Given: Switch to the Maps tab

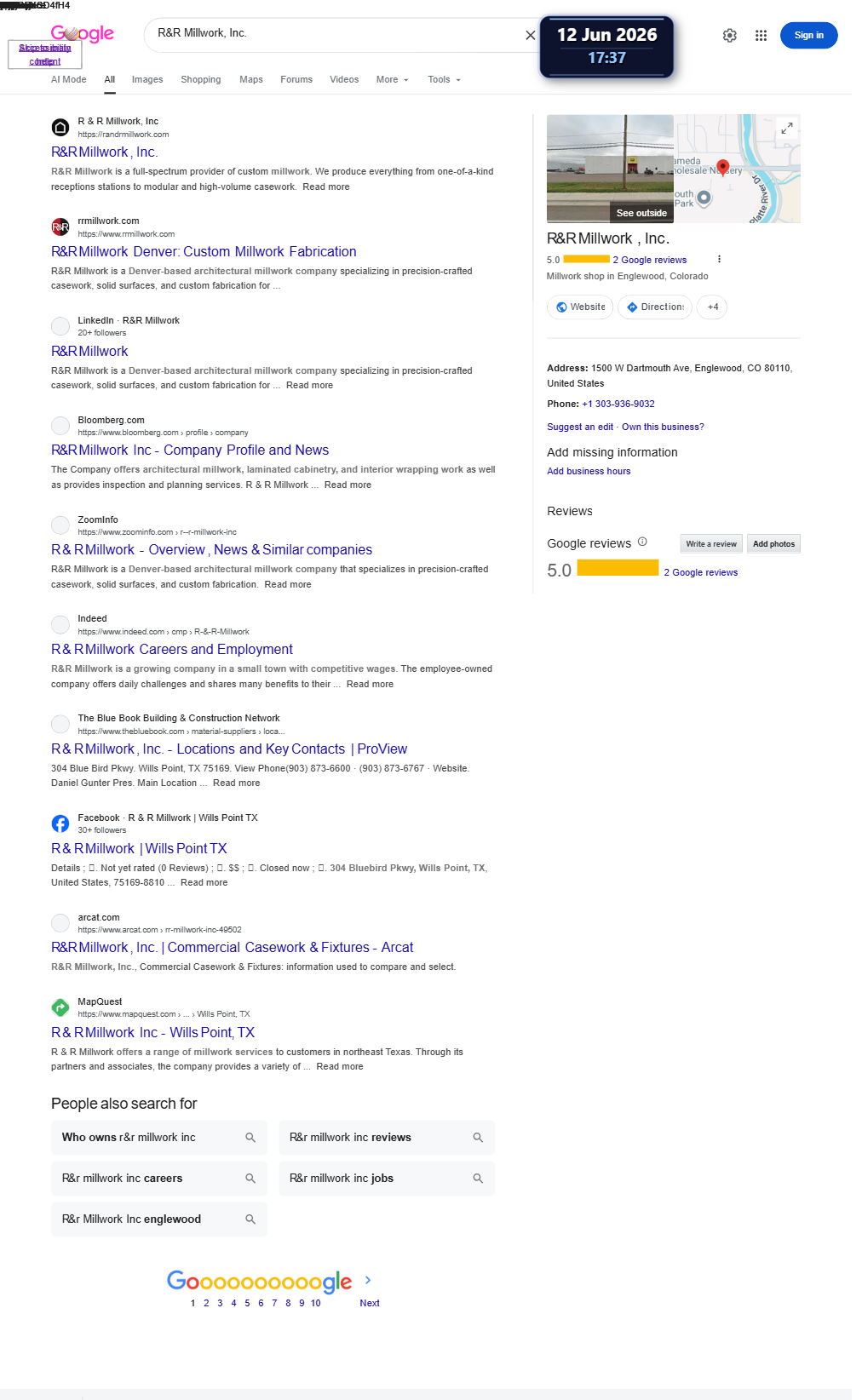Looking at the screenshot, I should click(251, 79).
